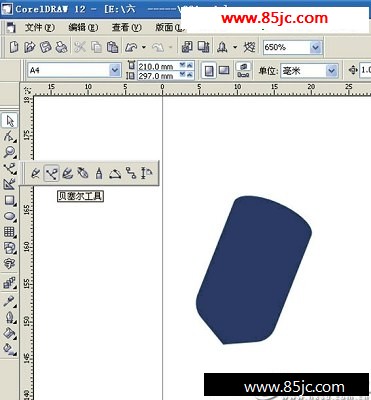
Task: Select the Basic Shapes tool
Action: (x=10, y=248)
